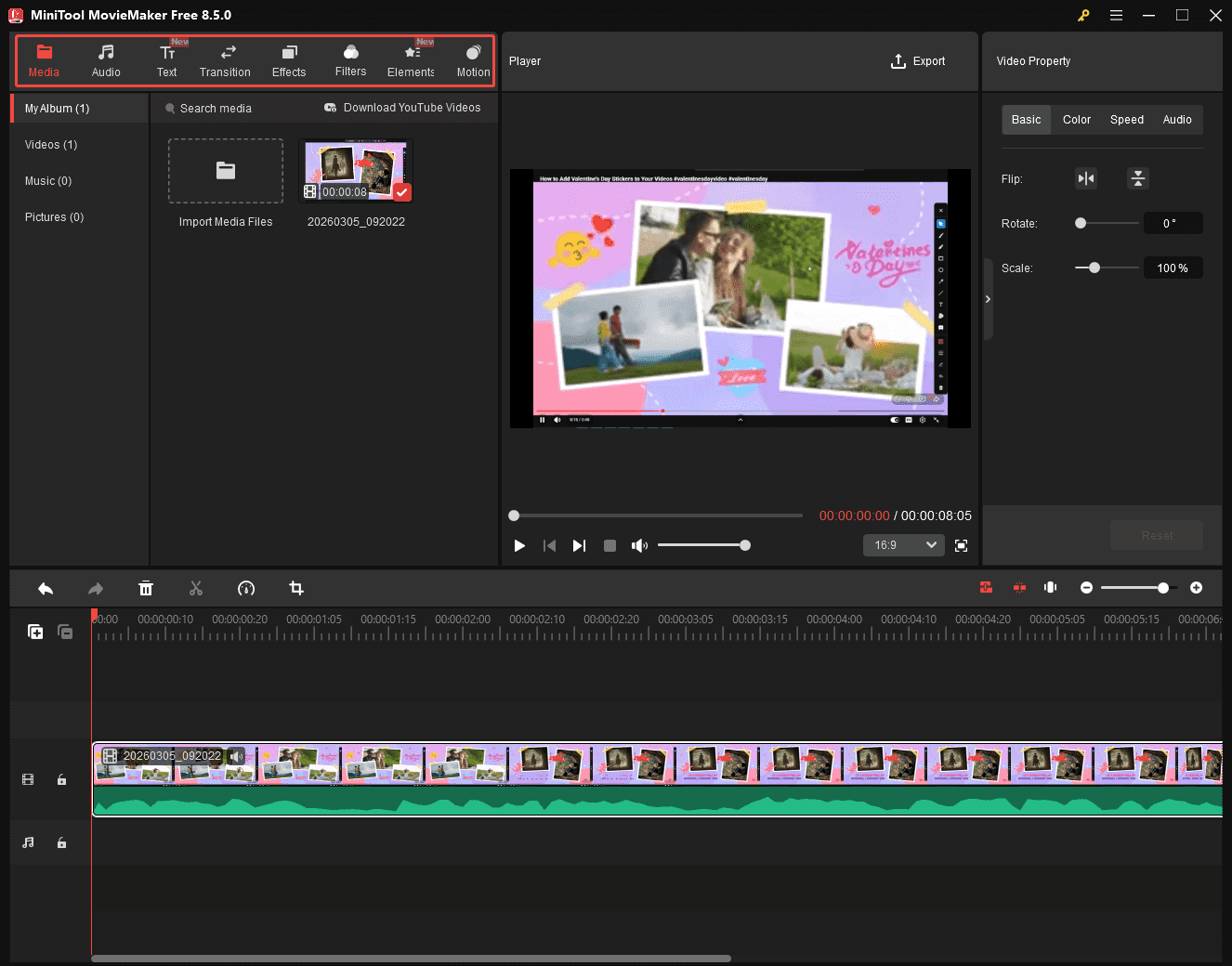Click Download YouTube Videos

coord(403,108)
